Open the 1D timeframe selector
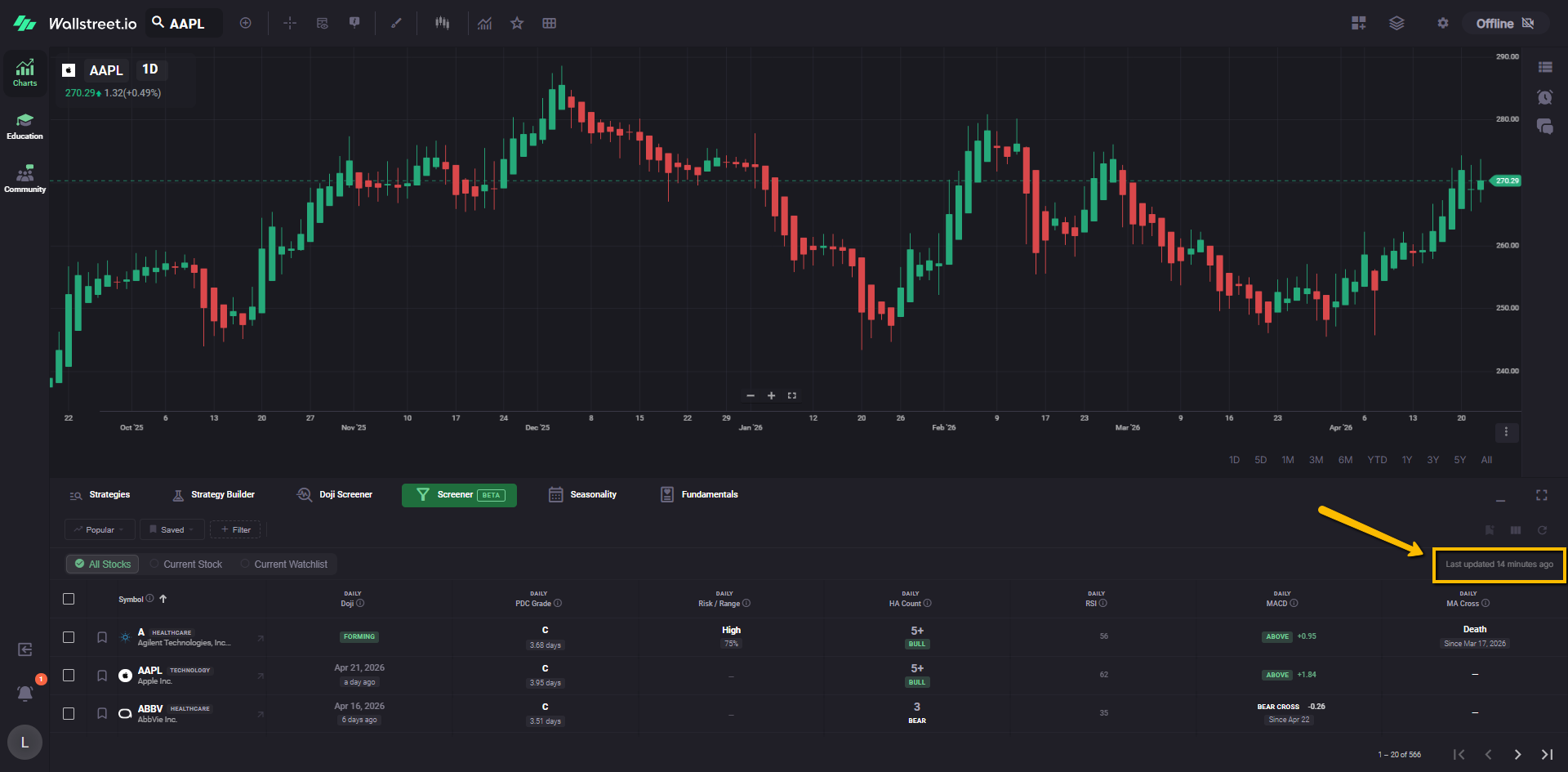The width and height of the screenshot is (1568, 772). point(150,69)
